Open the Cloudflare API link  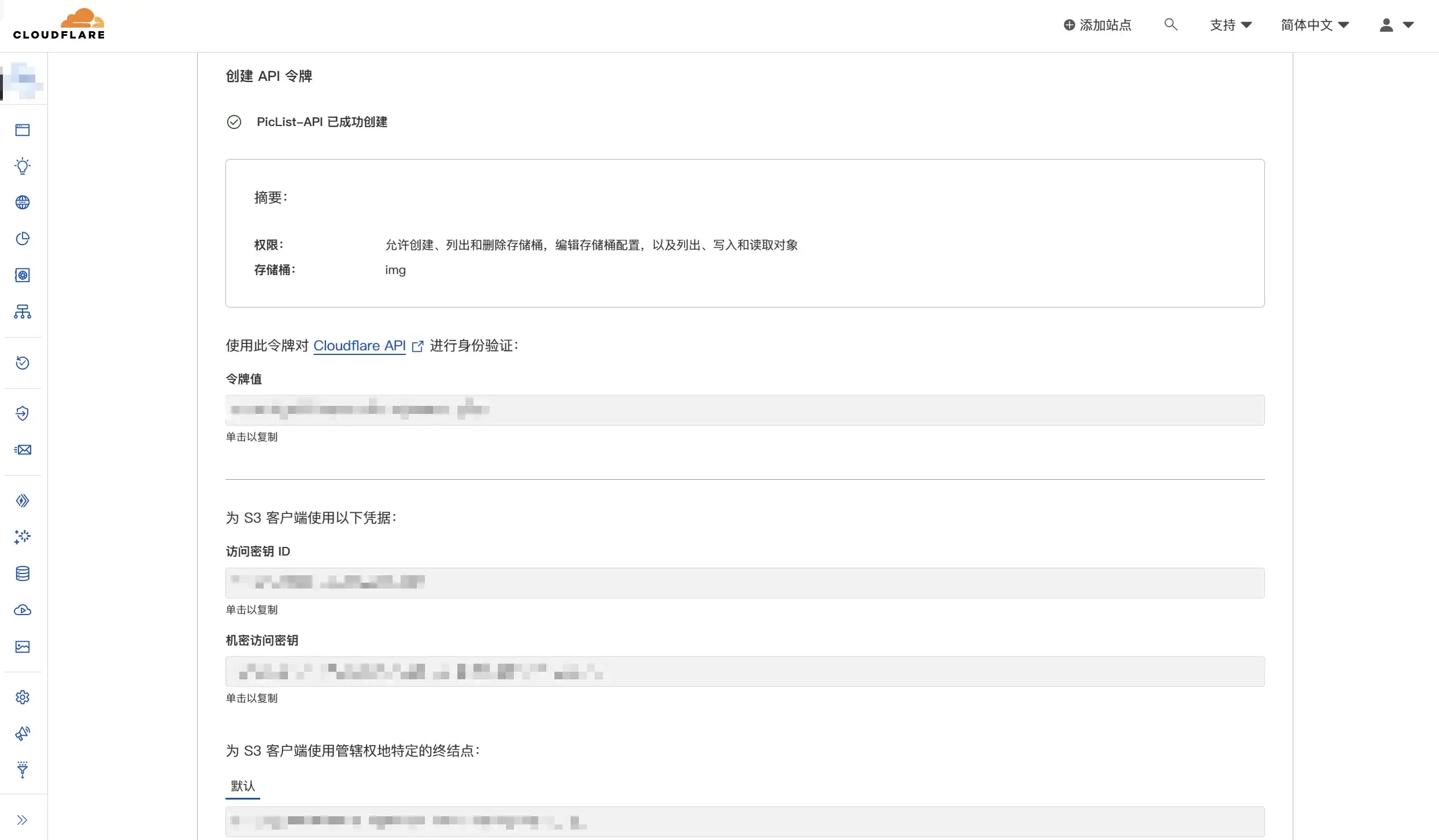click(360, 346)
